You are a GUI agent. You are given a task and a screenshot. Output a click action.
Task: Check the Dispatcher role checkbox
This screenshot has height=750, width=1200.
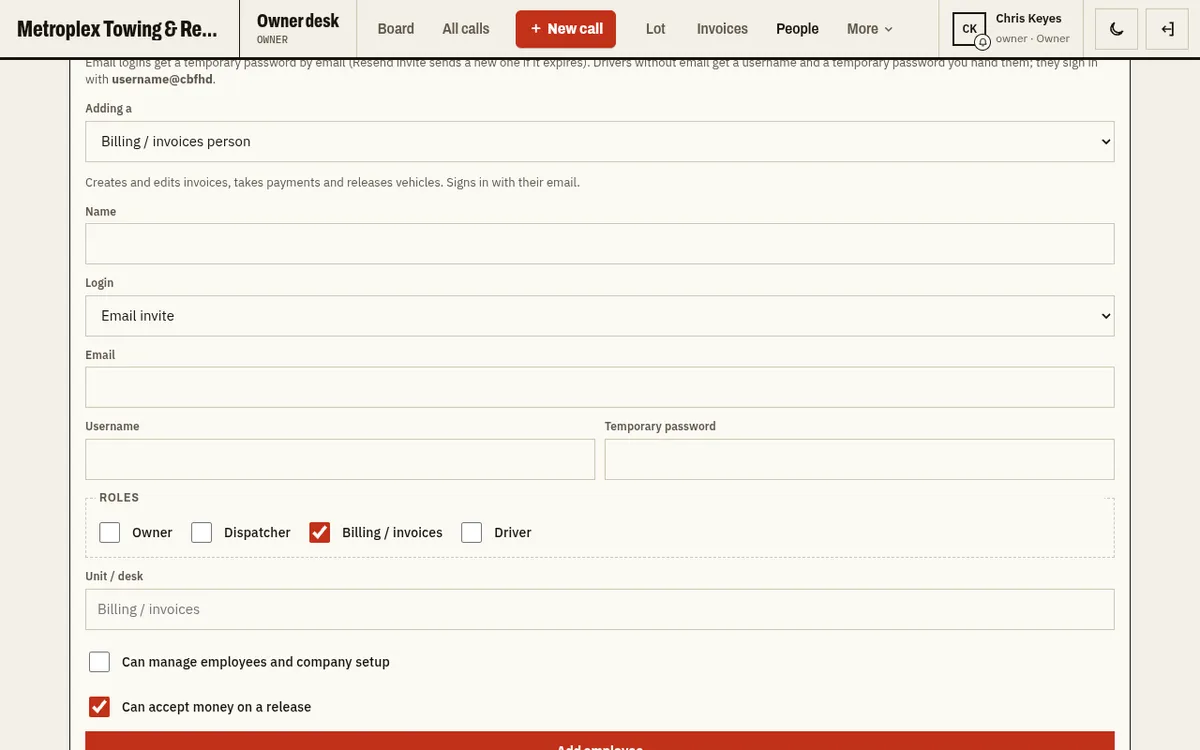pos(202,532)
